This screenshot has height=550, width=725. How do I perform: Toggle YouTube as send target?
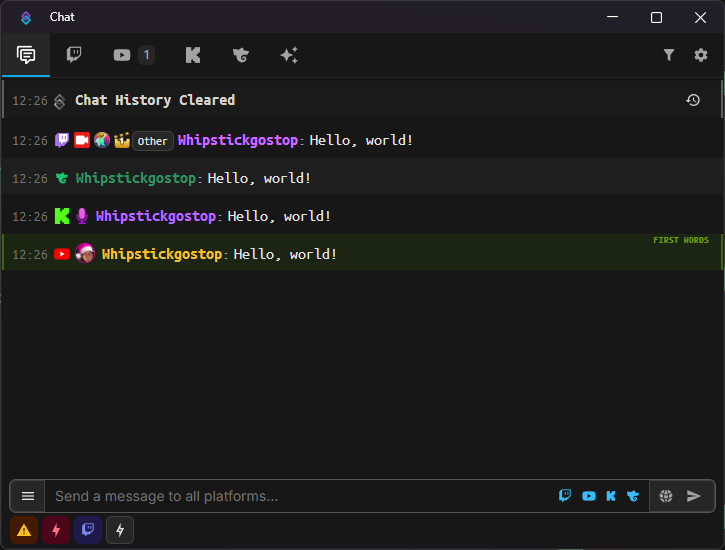pyautogui.click(x=589, y=496)
